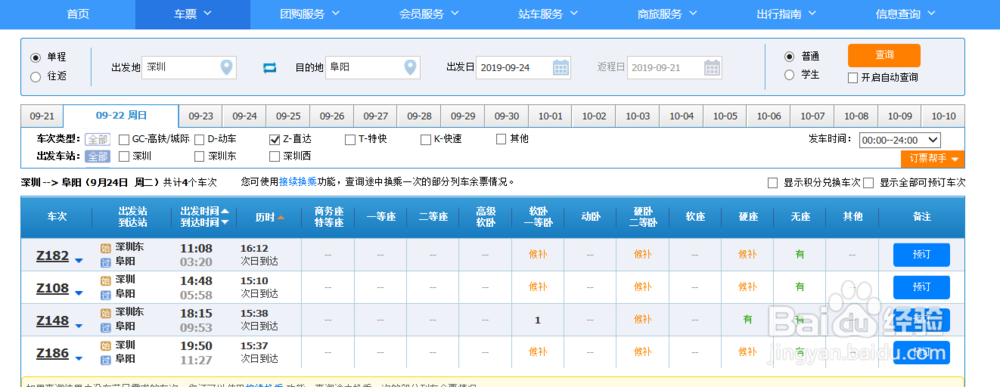Click the 出发地 input showing 深圳
1000x387 pixels.
(x=189, y=67)
